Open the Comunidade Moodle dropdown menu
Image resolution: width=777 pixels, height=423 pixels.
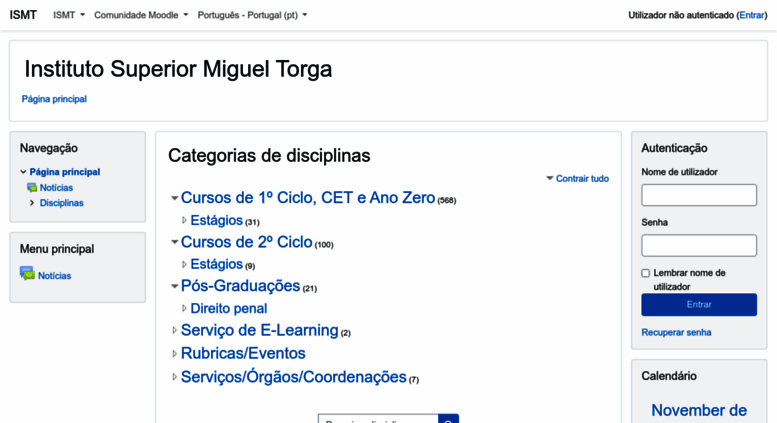[x=141, y=15]
